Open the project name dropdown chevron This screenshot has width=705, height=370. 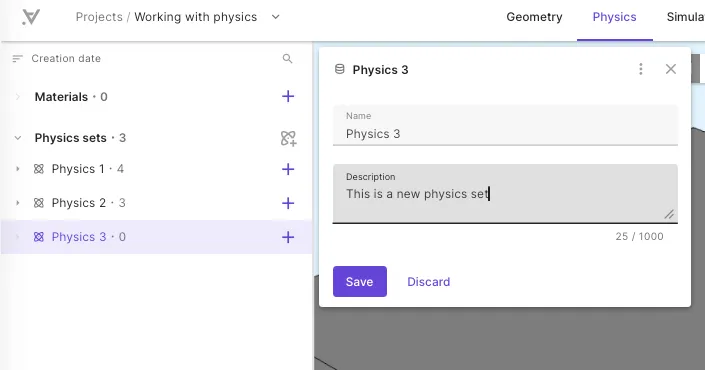point(276,17)
